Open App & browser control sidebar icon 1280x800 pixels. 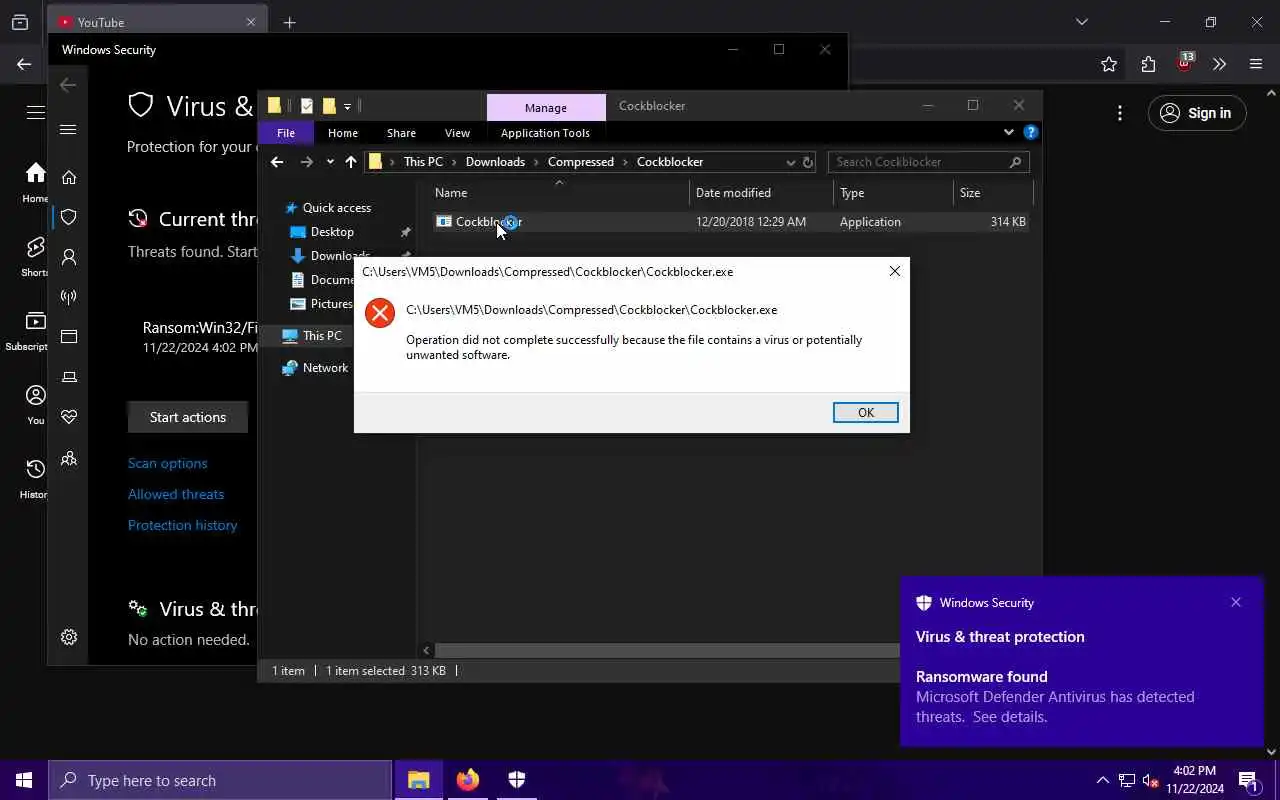tap(69, 337)
